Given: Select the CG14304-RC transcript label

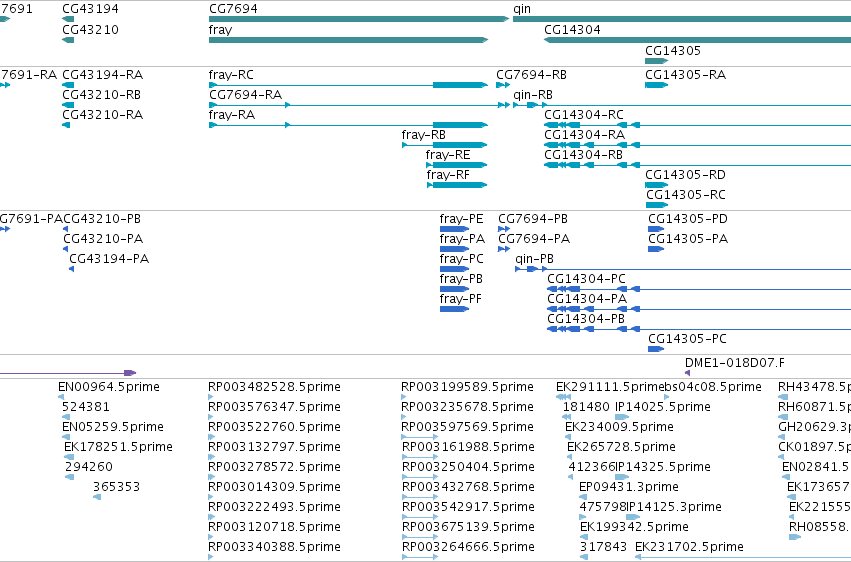Looking at the screenshot, I should click(584, 115).
